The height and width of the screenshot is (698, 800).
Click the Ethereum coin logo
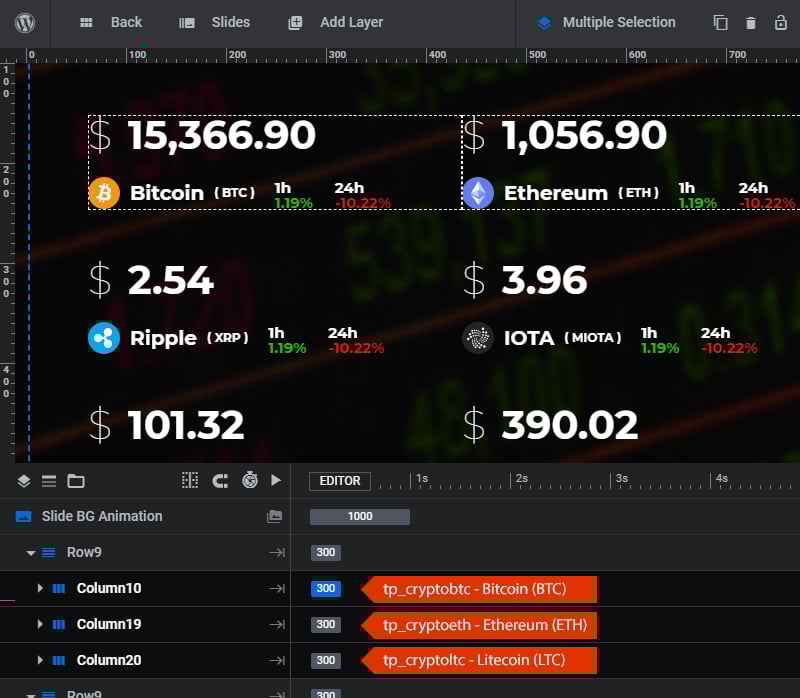pyautogui.click(x=478, y=193)
